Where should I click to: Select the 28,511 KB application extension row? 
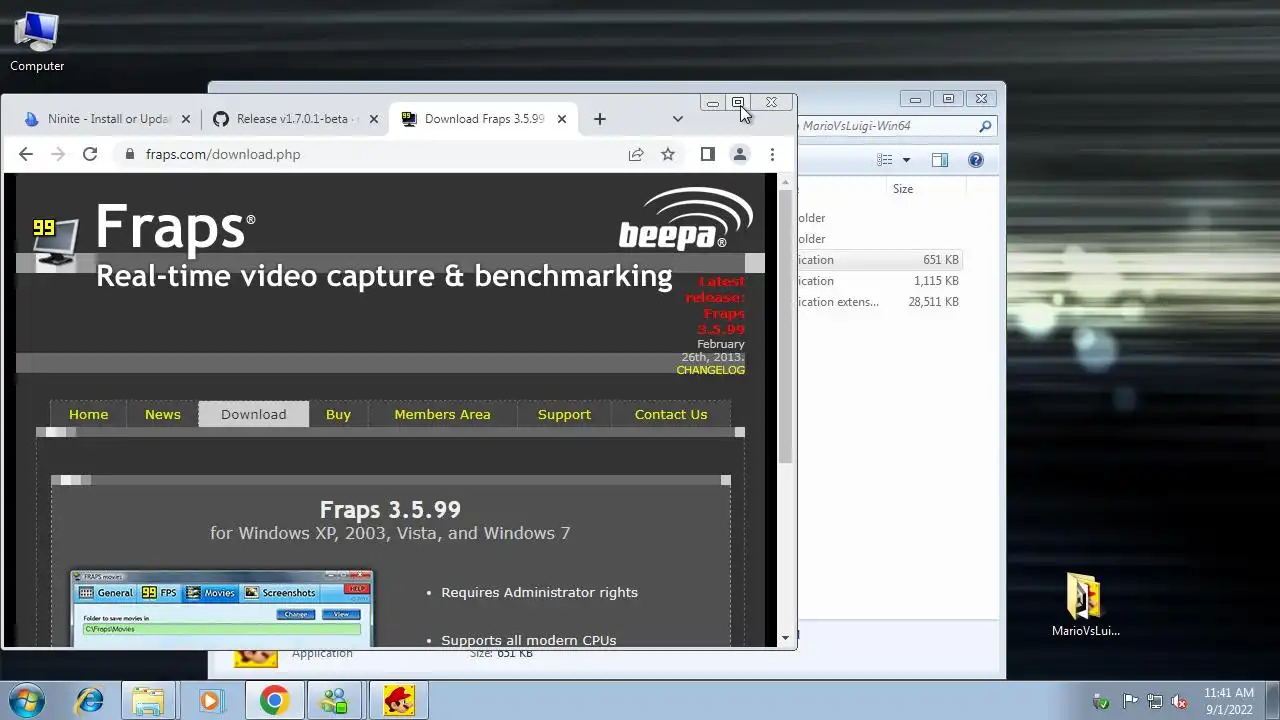coord(880,302)
